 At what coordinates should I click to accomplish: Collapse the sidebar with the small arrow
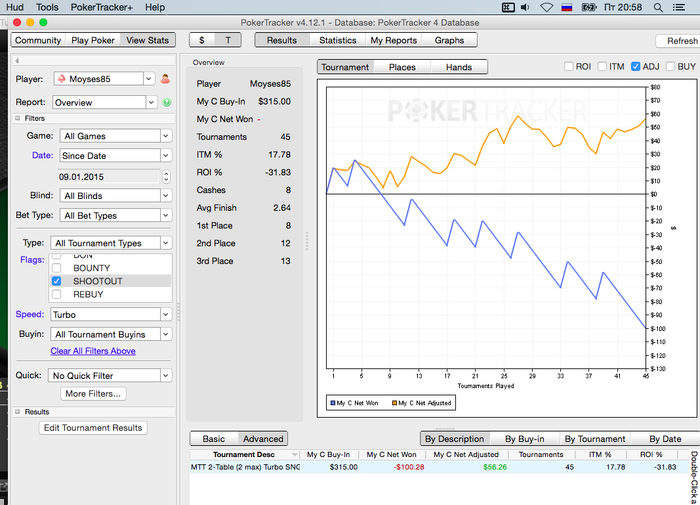(17, 61)
